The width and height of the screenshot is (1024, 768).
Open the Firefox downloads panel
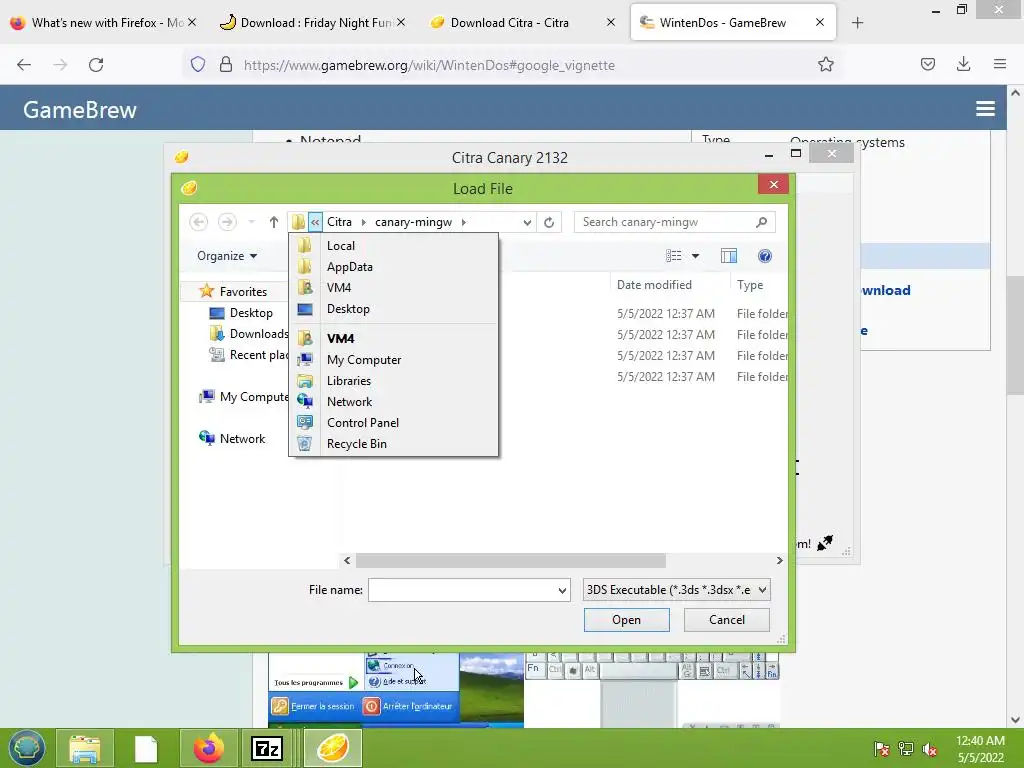[x=963, y=64]
